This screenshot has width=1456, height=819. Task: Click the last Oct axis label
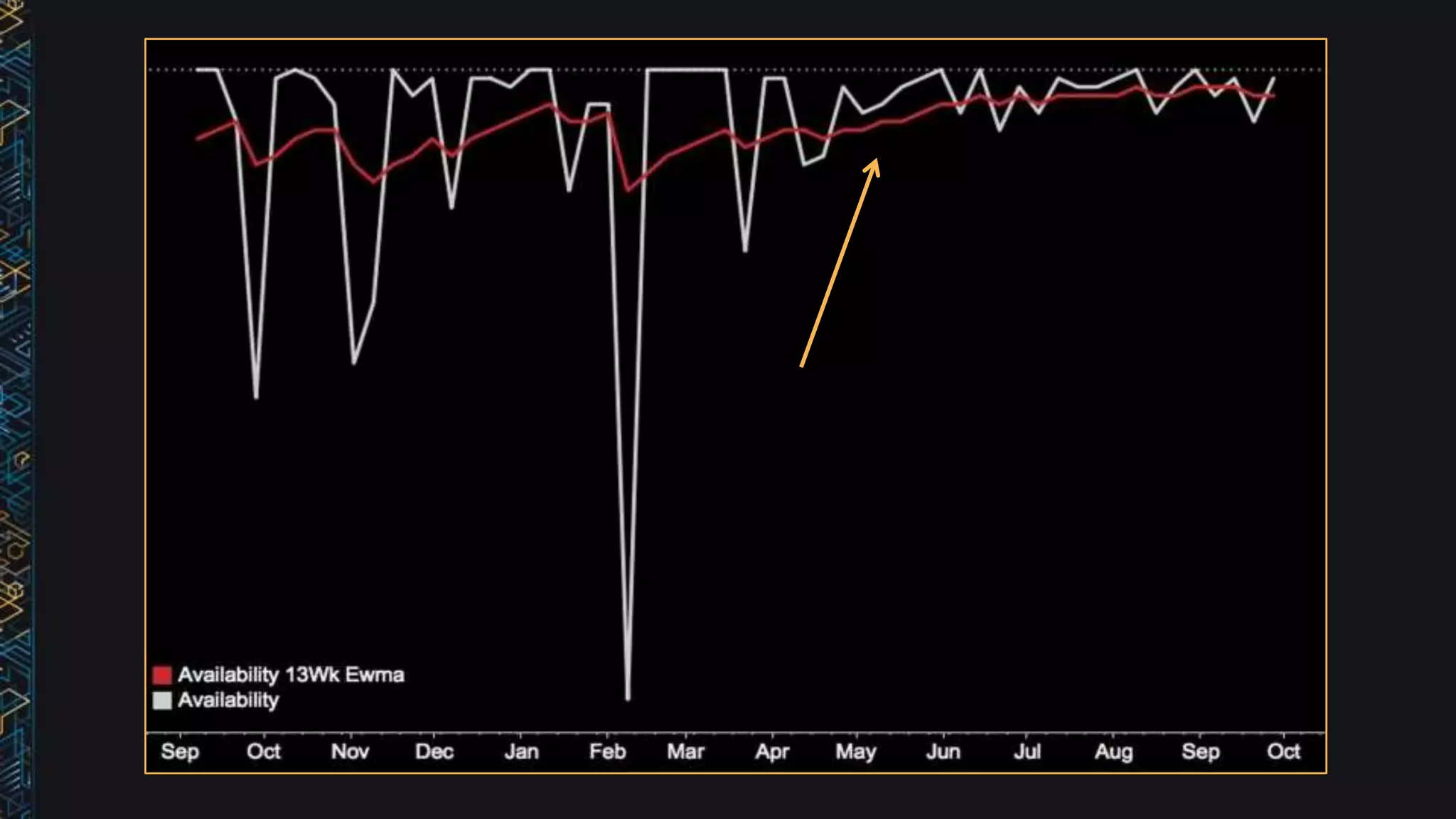(x=1283, y=751)
